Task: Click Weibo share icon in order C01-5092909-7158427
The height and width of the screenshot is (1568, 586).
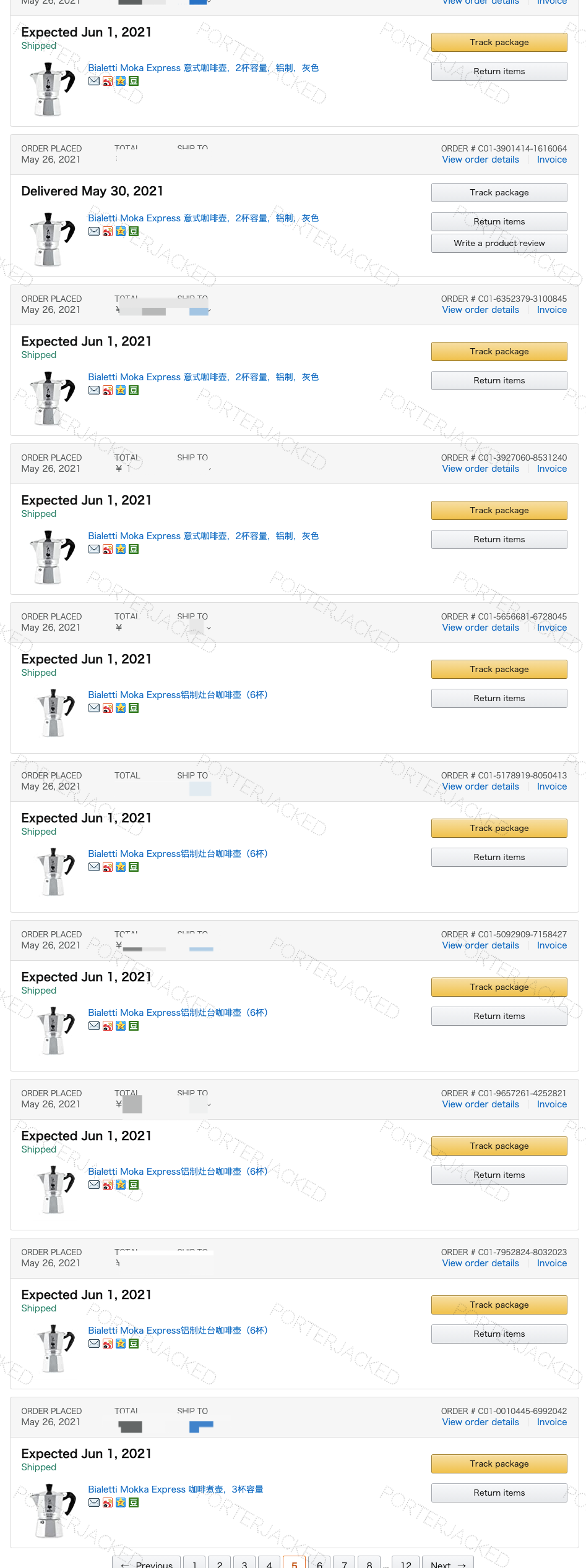Action: 108,1026
